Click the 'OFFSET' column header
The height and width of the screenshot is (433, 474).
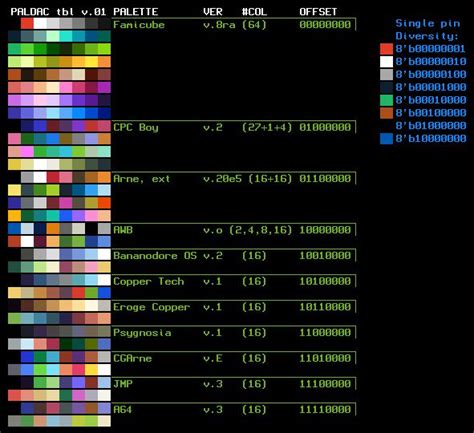click(x=318, y=12)
